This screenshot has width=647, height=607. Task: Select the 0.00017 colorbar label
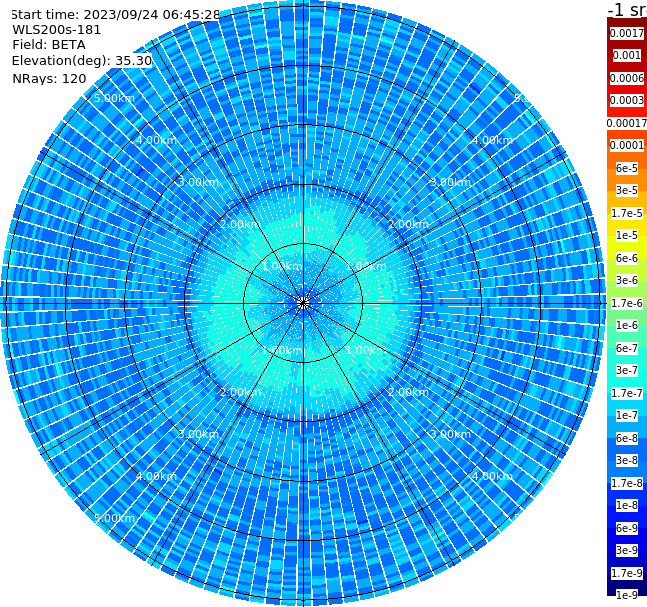point(627,123)
